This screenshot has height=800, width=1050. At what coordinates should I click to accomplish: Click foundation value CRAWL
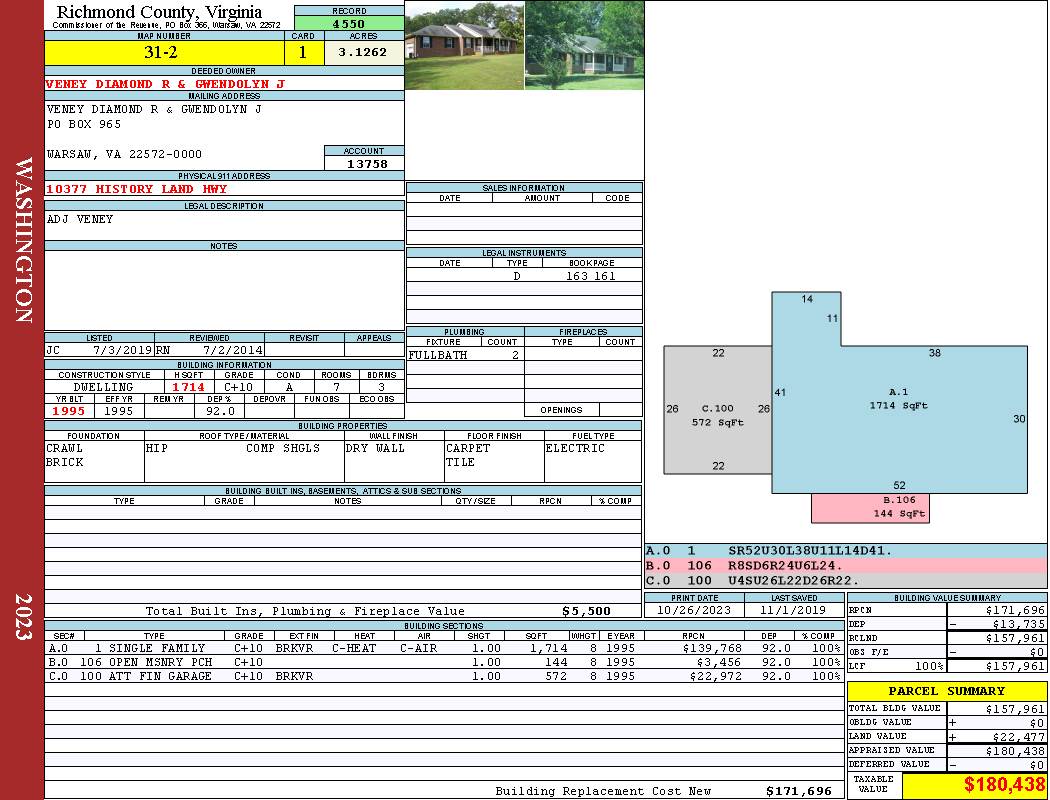point(64,449)
